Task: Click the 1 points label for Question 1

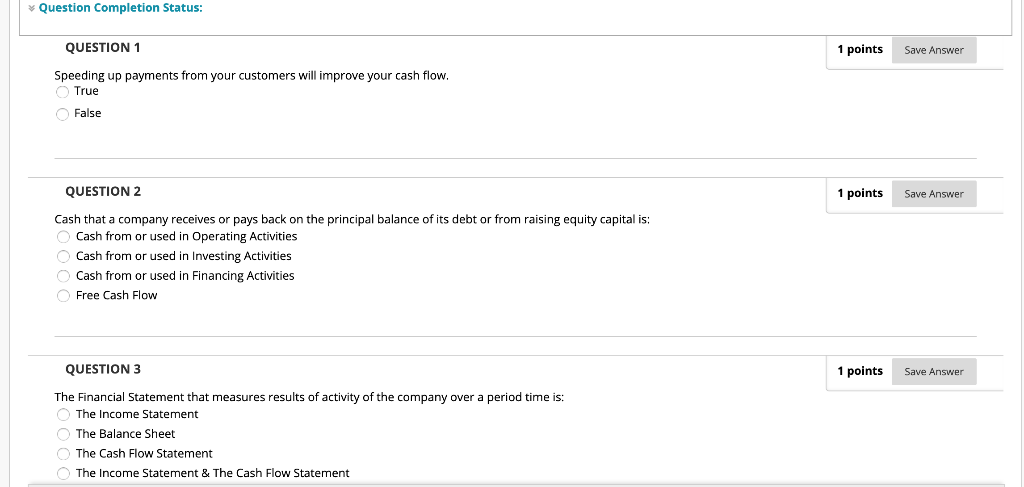Action: coord(860,50)
